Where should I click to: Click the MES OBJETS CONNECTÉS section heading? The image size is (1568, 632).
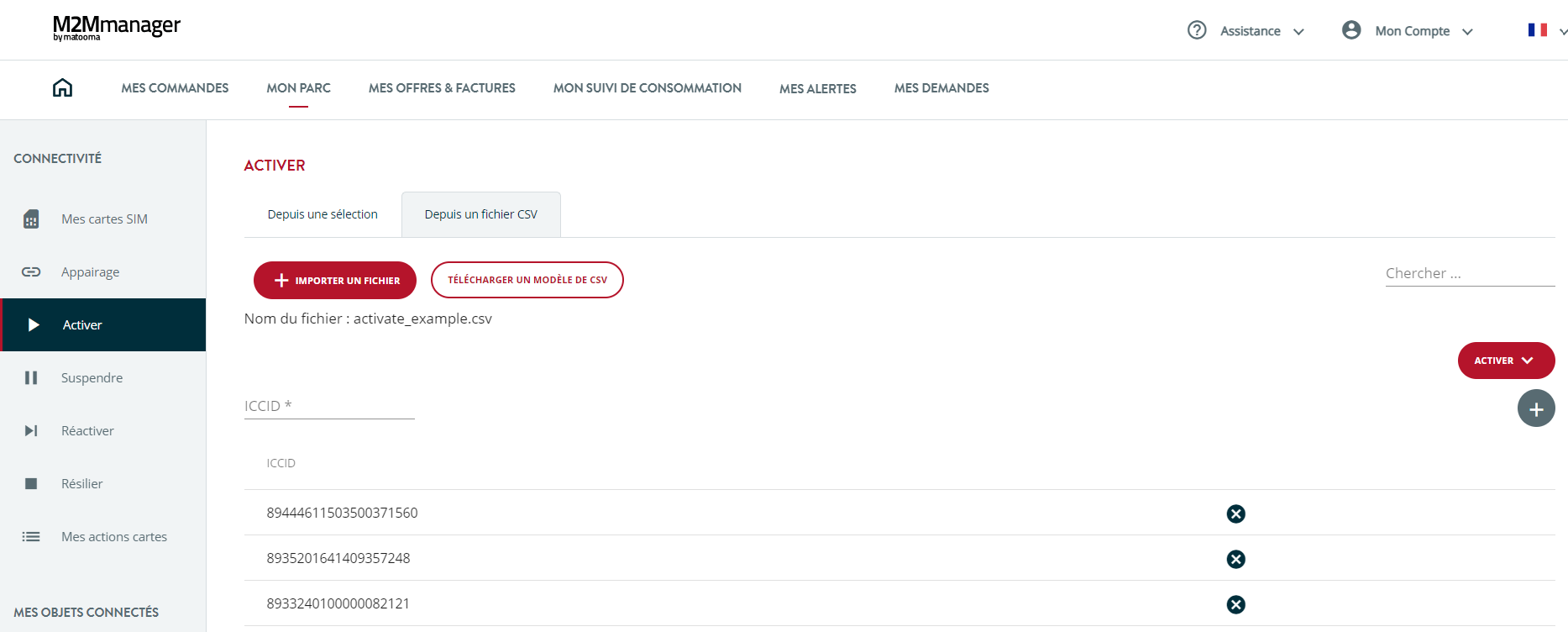[86, 612]
